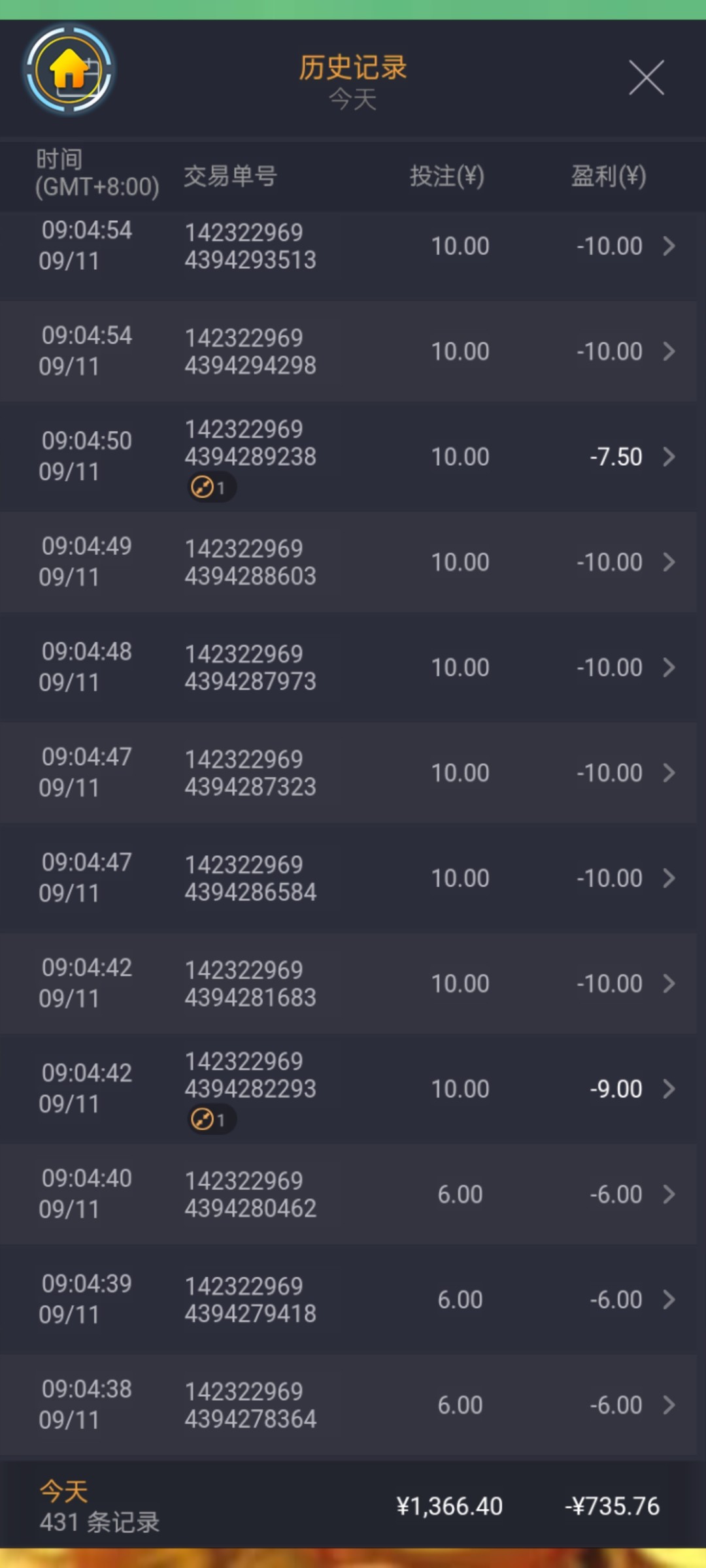Expand the record for order 4394287973
The width and height of the screenshot is (706, 1568).
coord(668,668)
